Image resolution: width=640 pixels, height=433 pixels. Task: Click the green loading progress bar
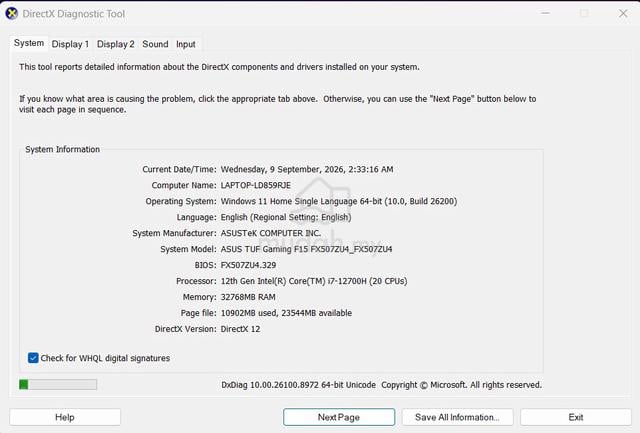[x=58, y=384]
